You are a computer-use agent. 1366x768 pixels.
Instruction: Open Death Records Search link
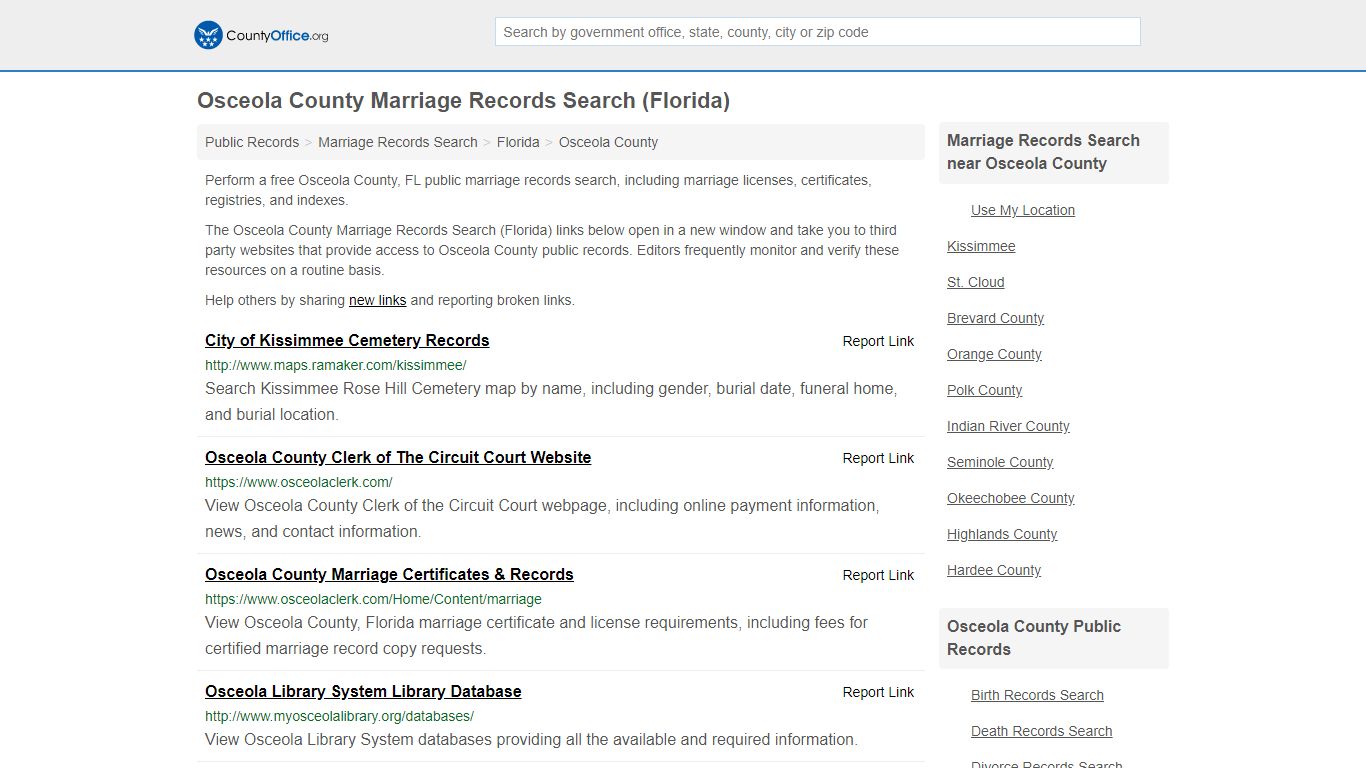(1041, 731)
